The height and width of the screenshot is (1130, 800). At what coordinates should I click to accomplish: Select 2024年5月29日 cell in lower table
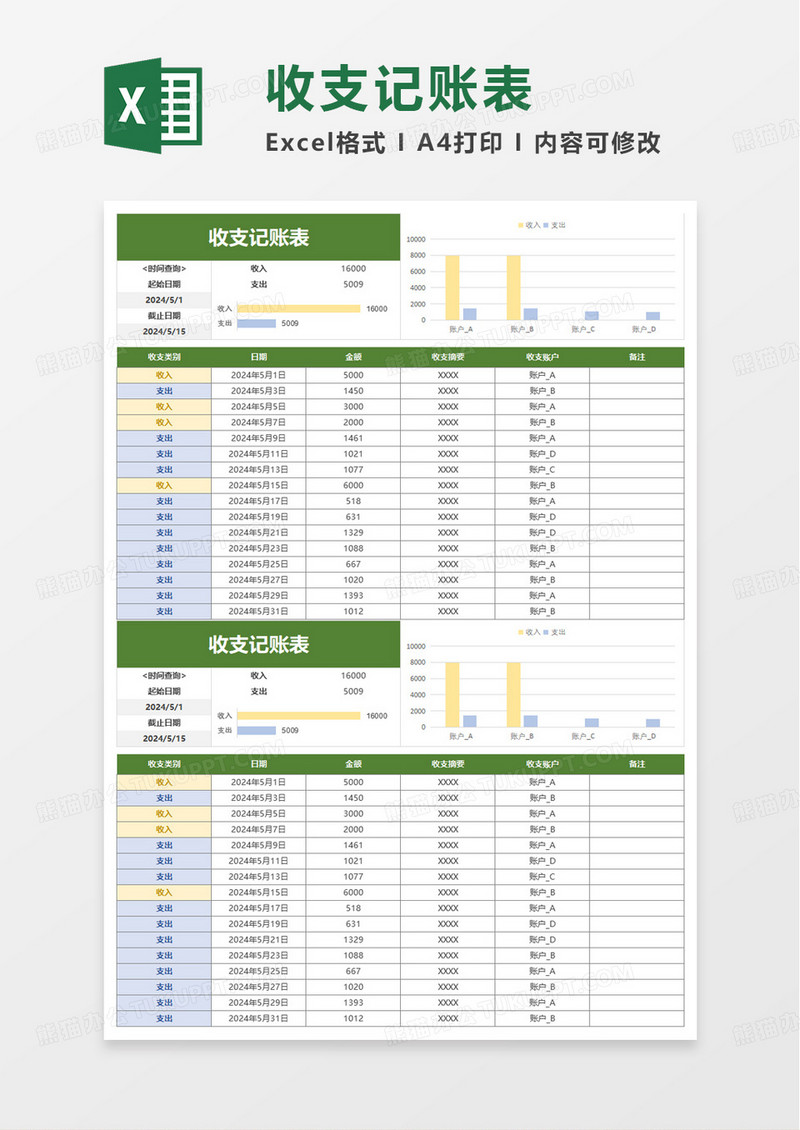tap(259, 1003)
